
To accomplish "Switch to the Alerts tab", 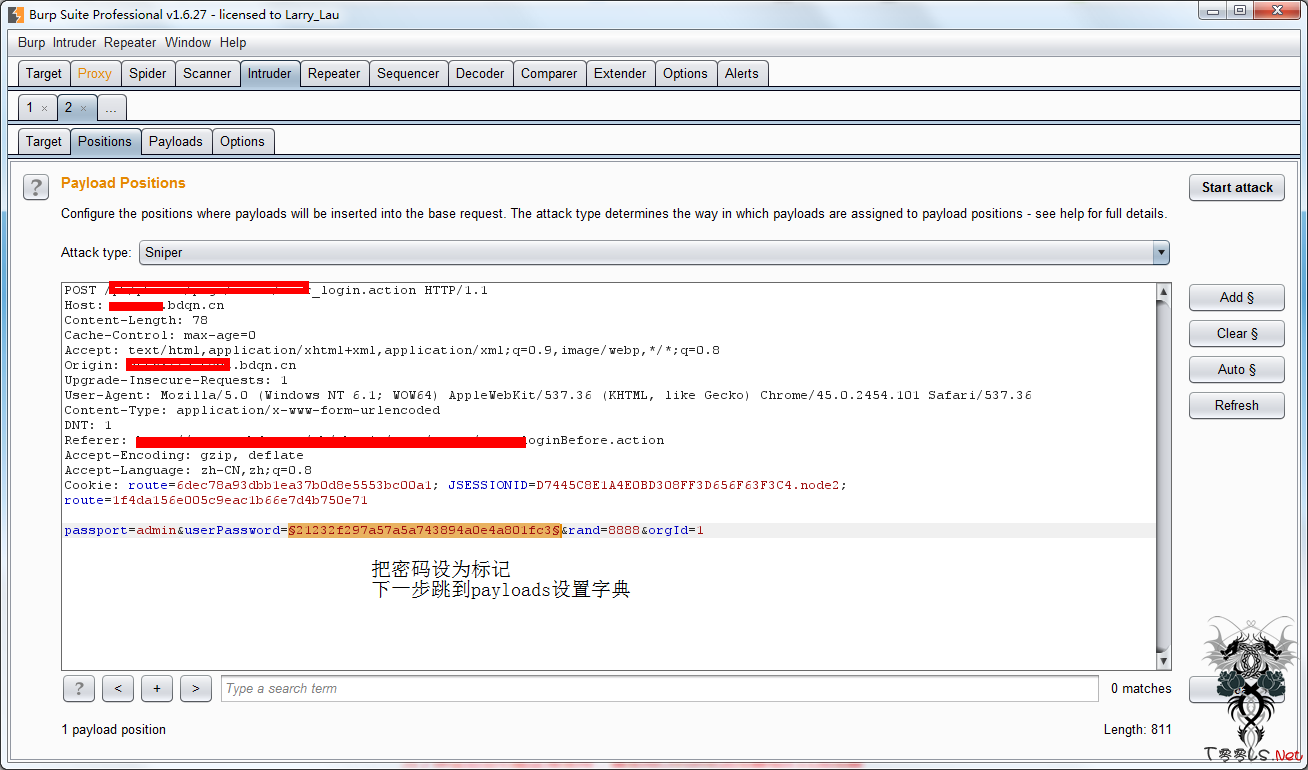I will tap(742, 73).
